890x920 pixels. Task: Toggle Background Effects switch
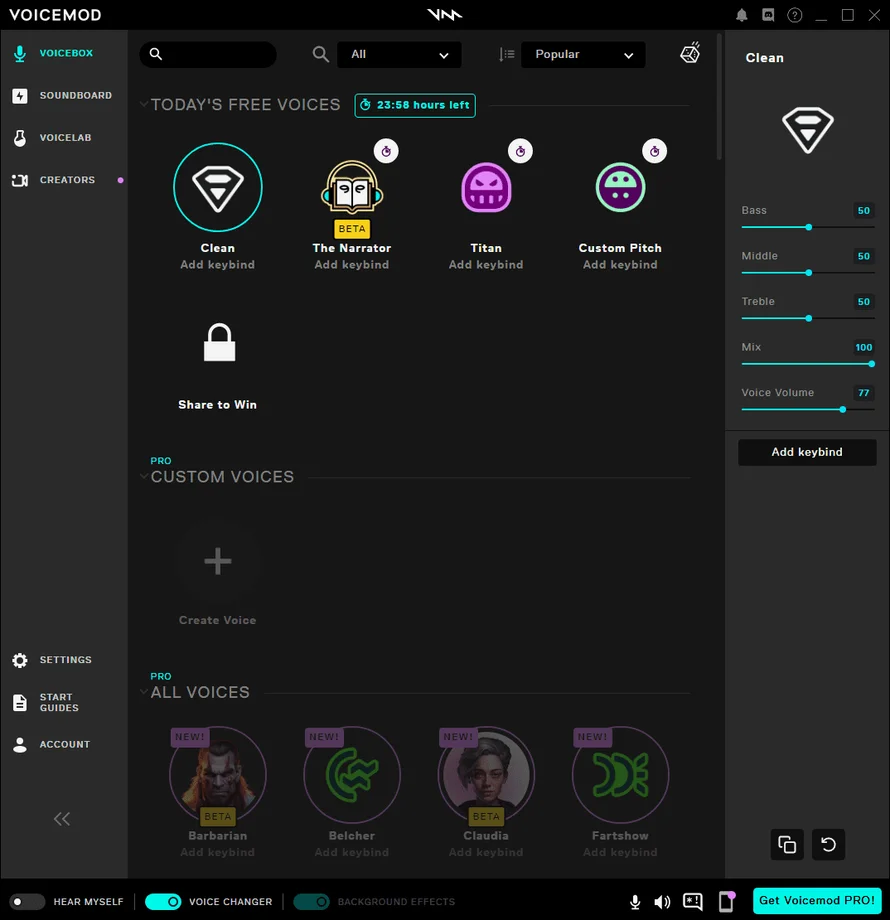point(311,902)
